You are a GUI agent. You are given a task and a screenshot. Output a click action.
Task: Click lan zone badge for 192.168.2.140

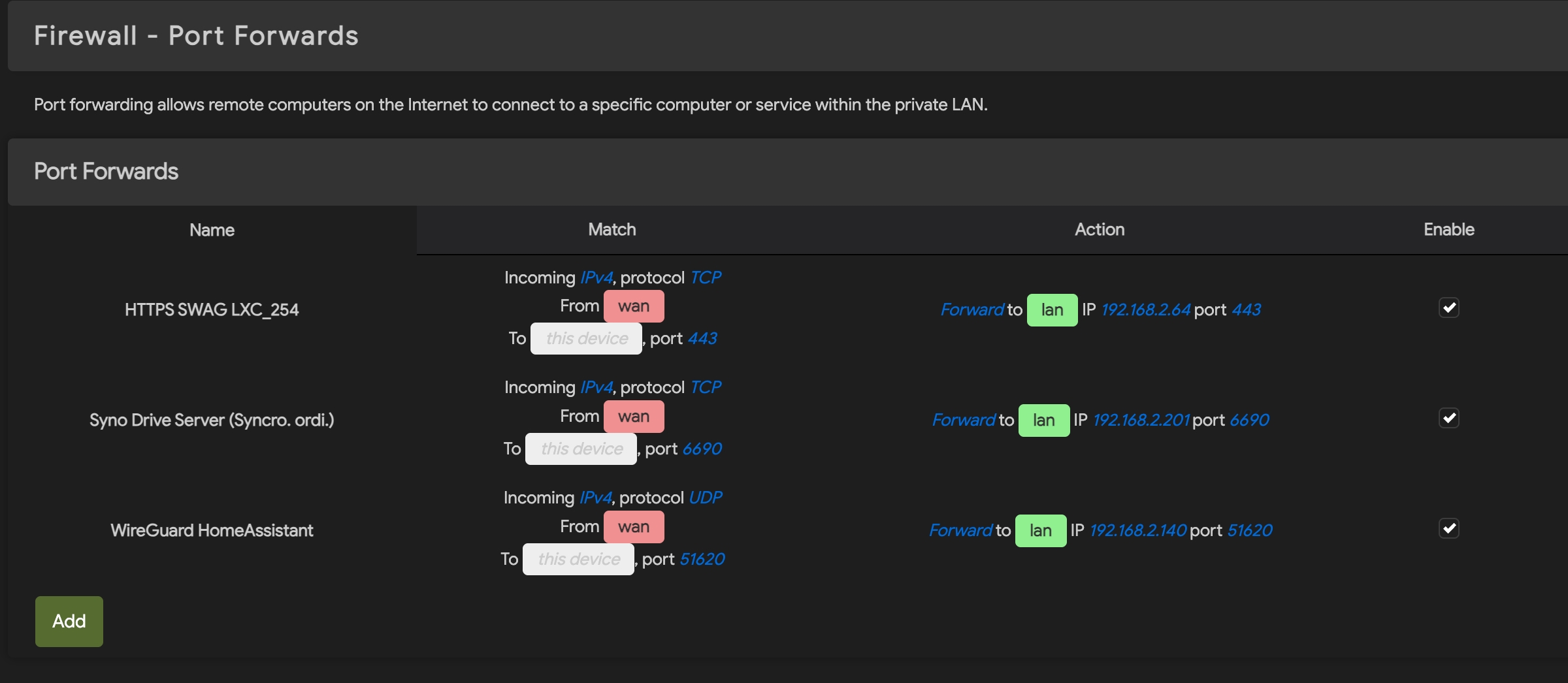pos(1040,531)
